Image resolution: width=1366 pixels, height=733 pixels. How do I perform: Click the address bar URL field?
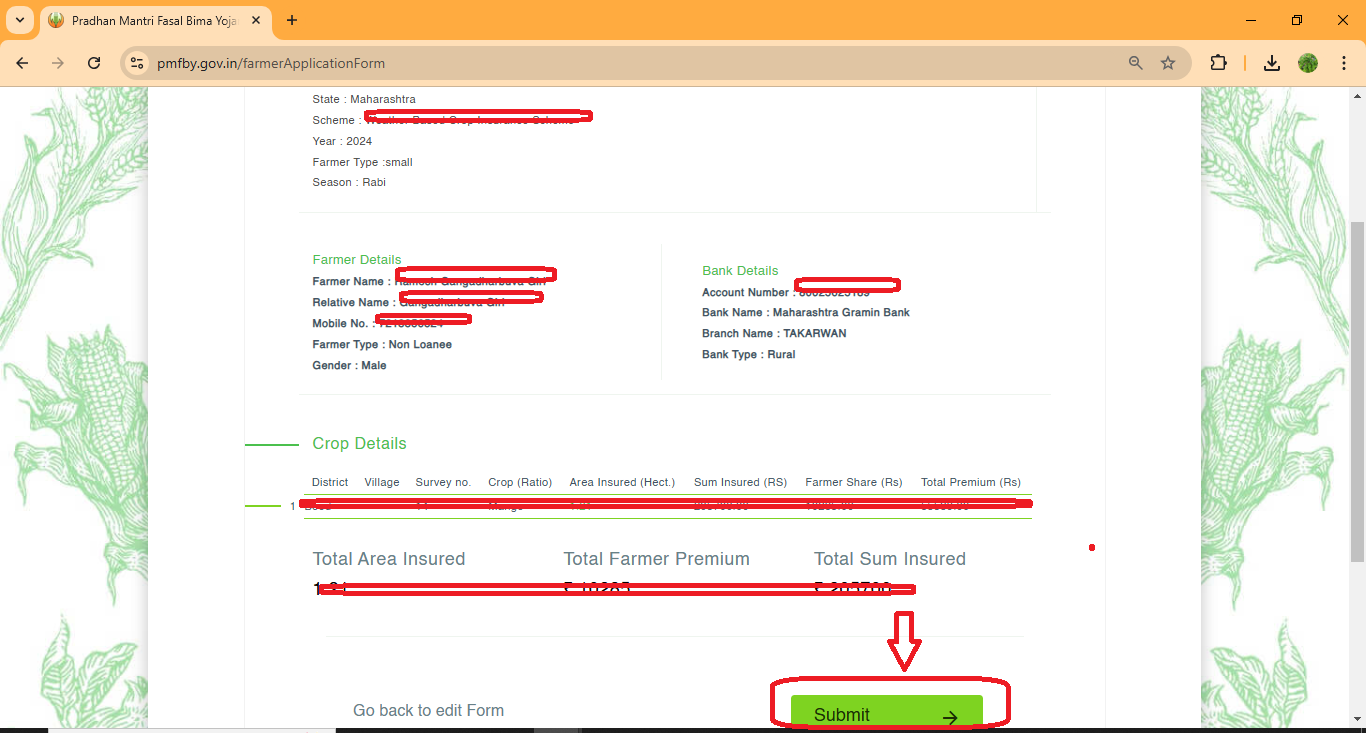coord(600,63)
